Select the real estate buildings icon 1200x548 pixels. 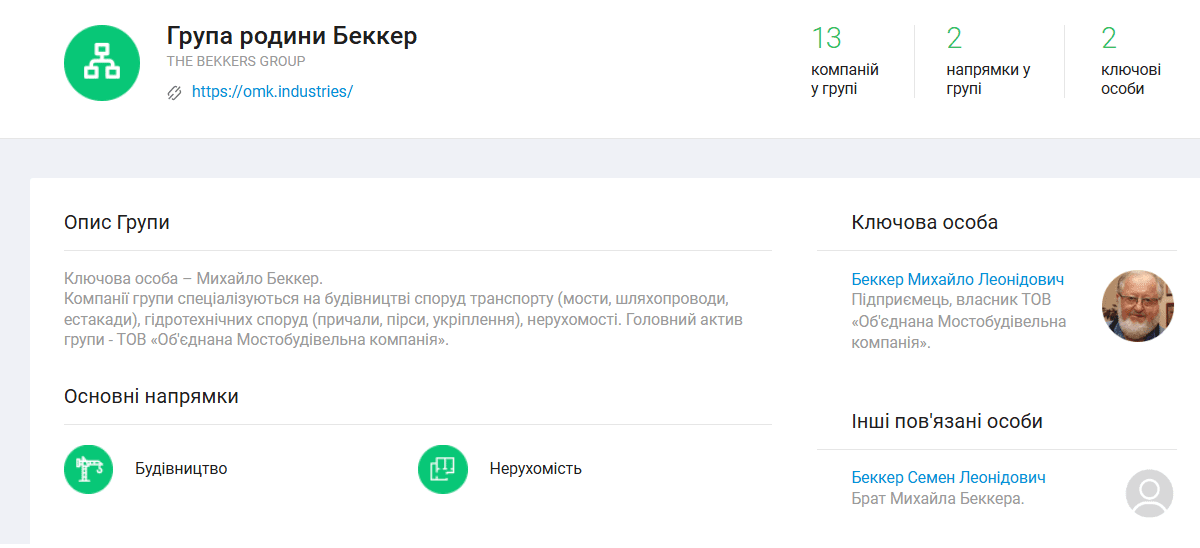443,469
